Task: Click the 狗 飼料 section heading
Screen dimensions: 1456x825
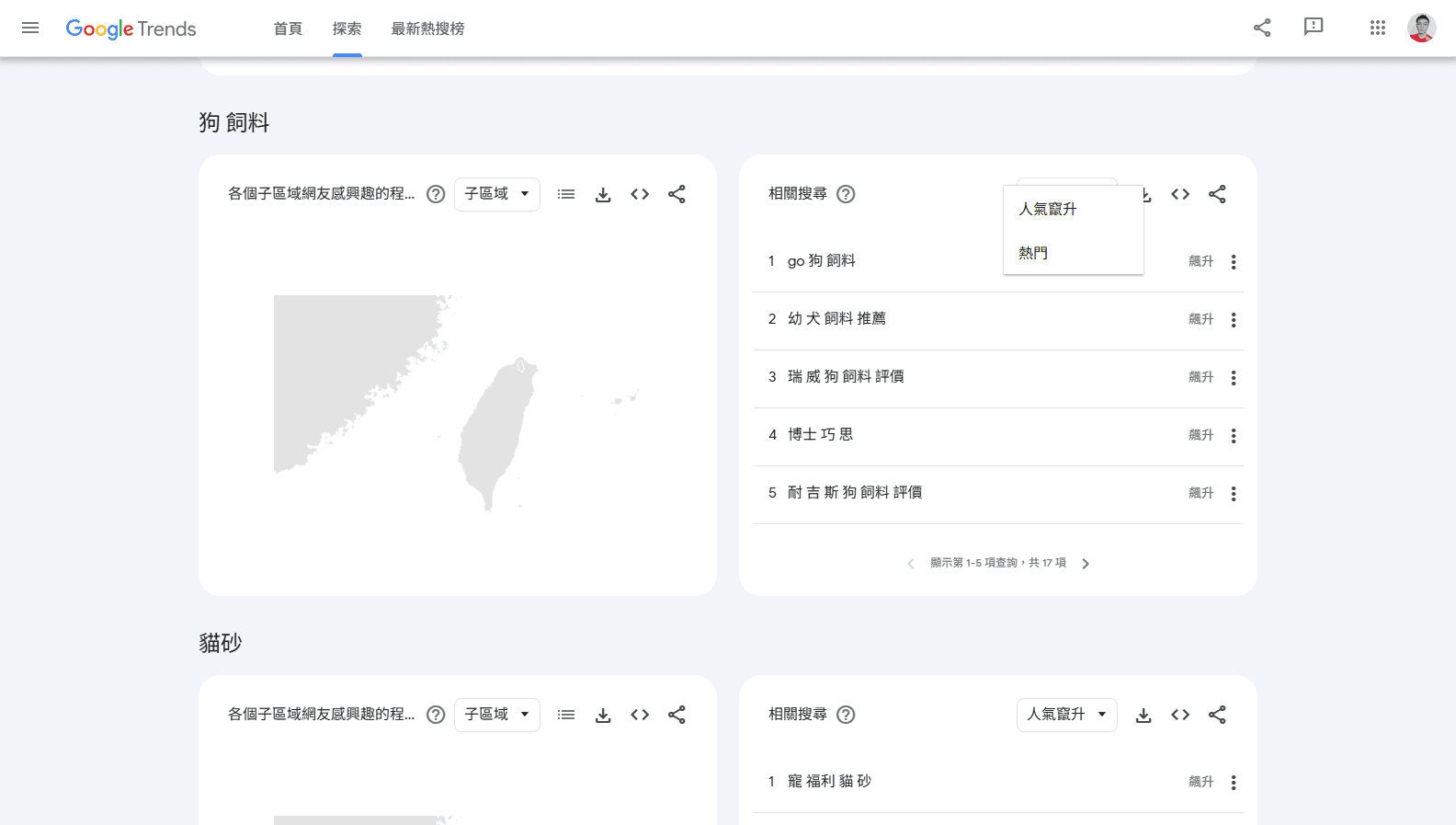Action: [234, 122]
